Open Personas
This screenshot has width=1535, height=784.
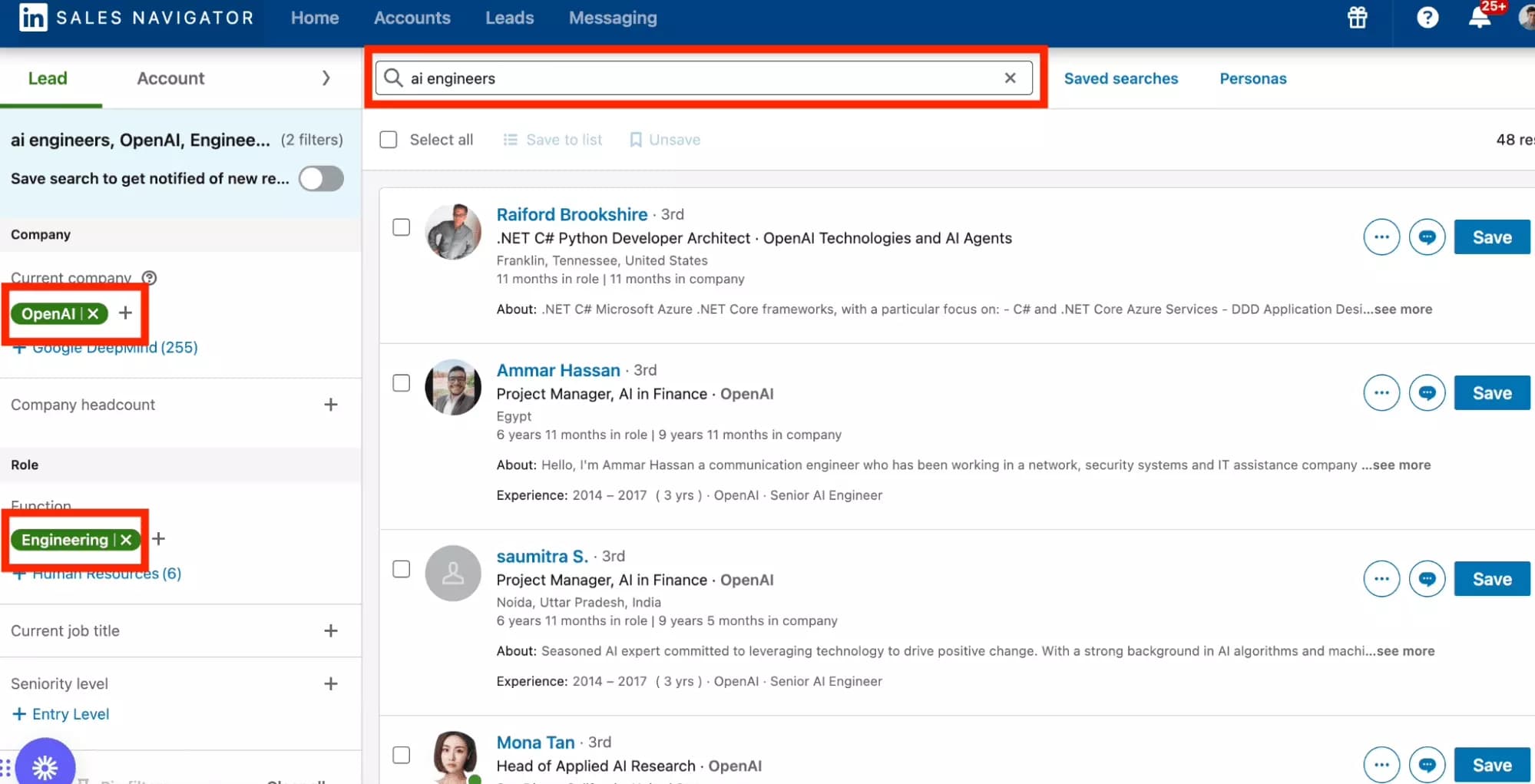tap(1252, 78)
